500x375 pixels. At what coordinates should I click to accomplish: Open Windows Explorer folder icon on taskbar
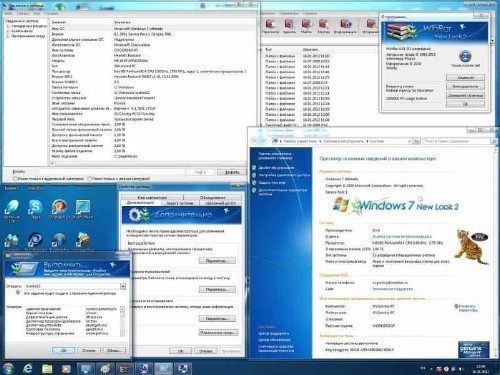click(x=47, y=368)
